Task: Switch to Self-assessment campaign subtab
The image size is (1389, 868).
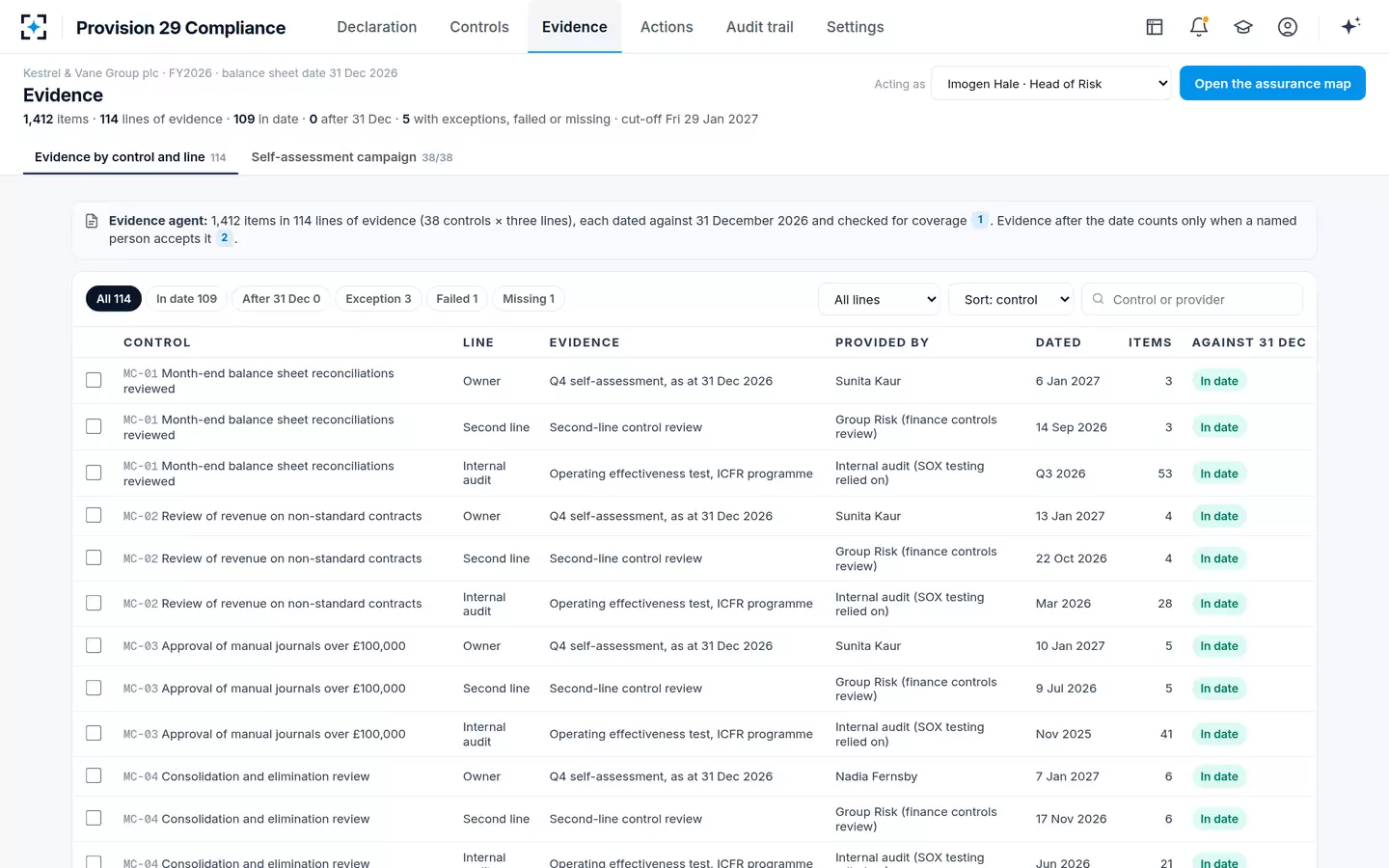Action: tap(352, 157)
